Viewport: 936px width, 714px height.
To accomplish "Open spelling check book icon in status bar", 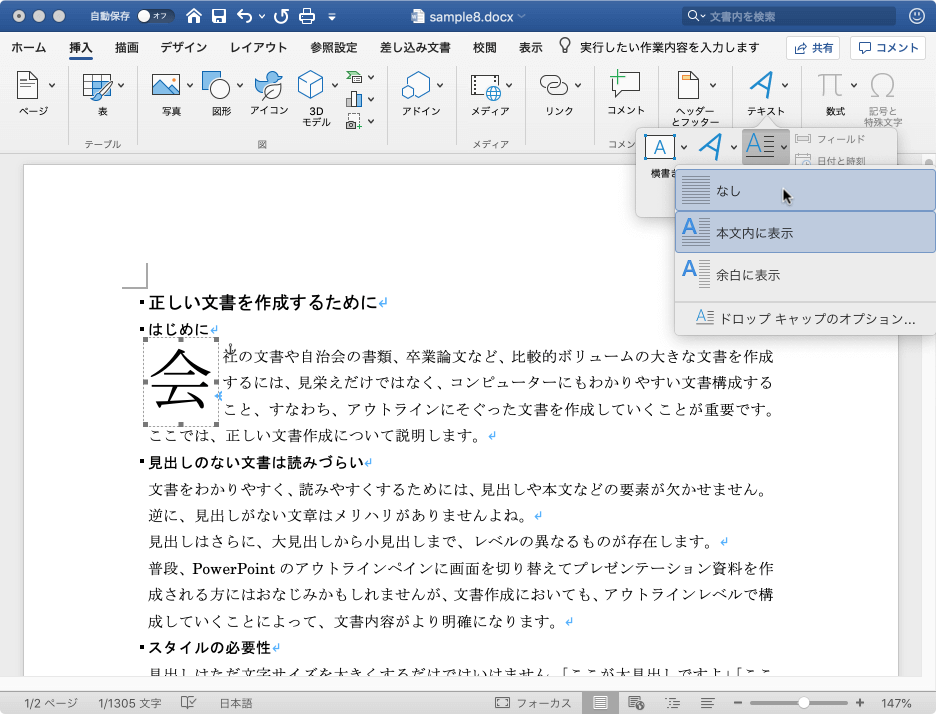I will [189, 703].
